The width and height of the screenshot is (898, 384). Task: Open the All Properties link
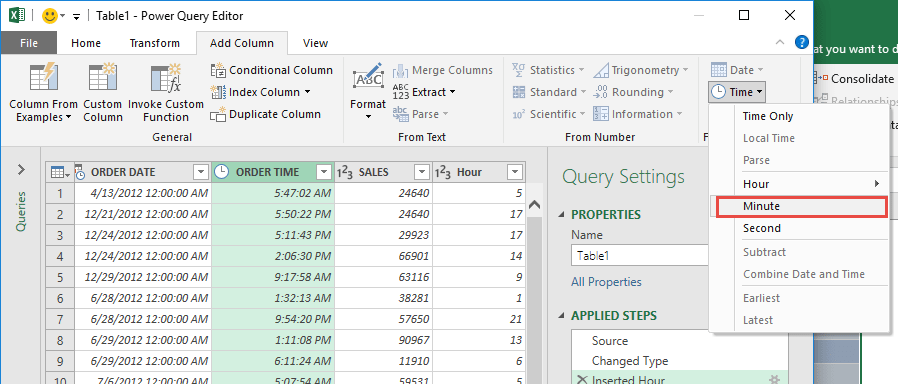coord(606,282)
